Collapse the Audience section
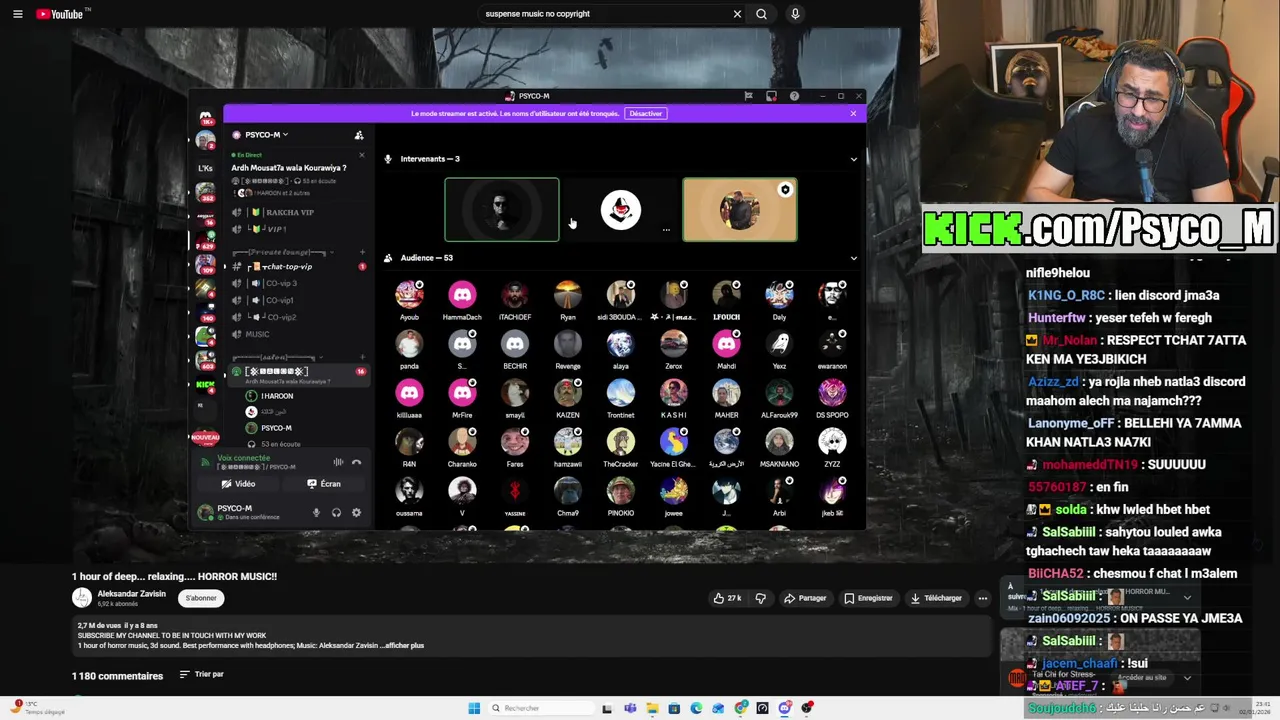Image resolution: width=1280 pixels, height=720 pixels. pos(853,258)
